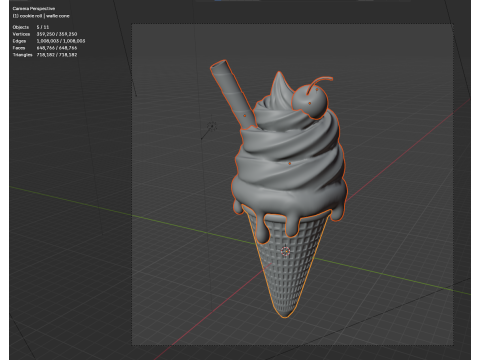Click the 'Objects' statistics row
This screenshot has width=480, height=360.
(x=31, y=27)
